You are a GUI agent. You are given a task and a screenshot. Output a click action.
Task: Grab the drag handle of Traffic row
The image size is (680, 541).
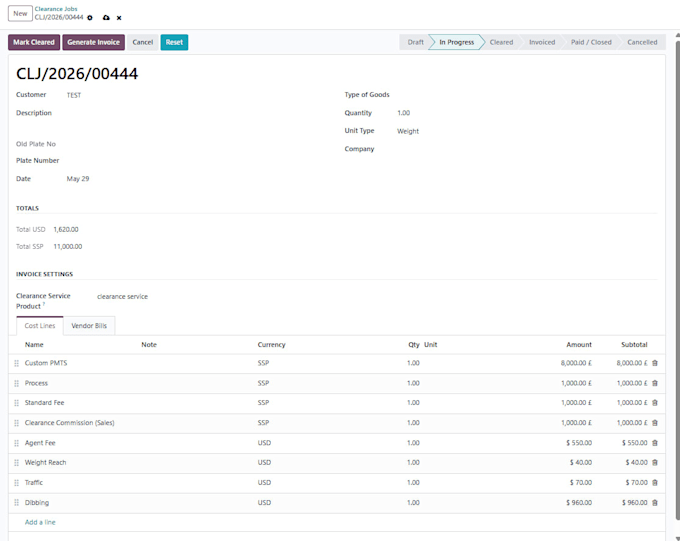tap(16, 483)
